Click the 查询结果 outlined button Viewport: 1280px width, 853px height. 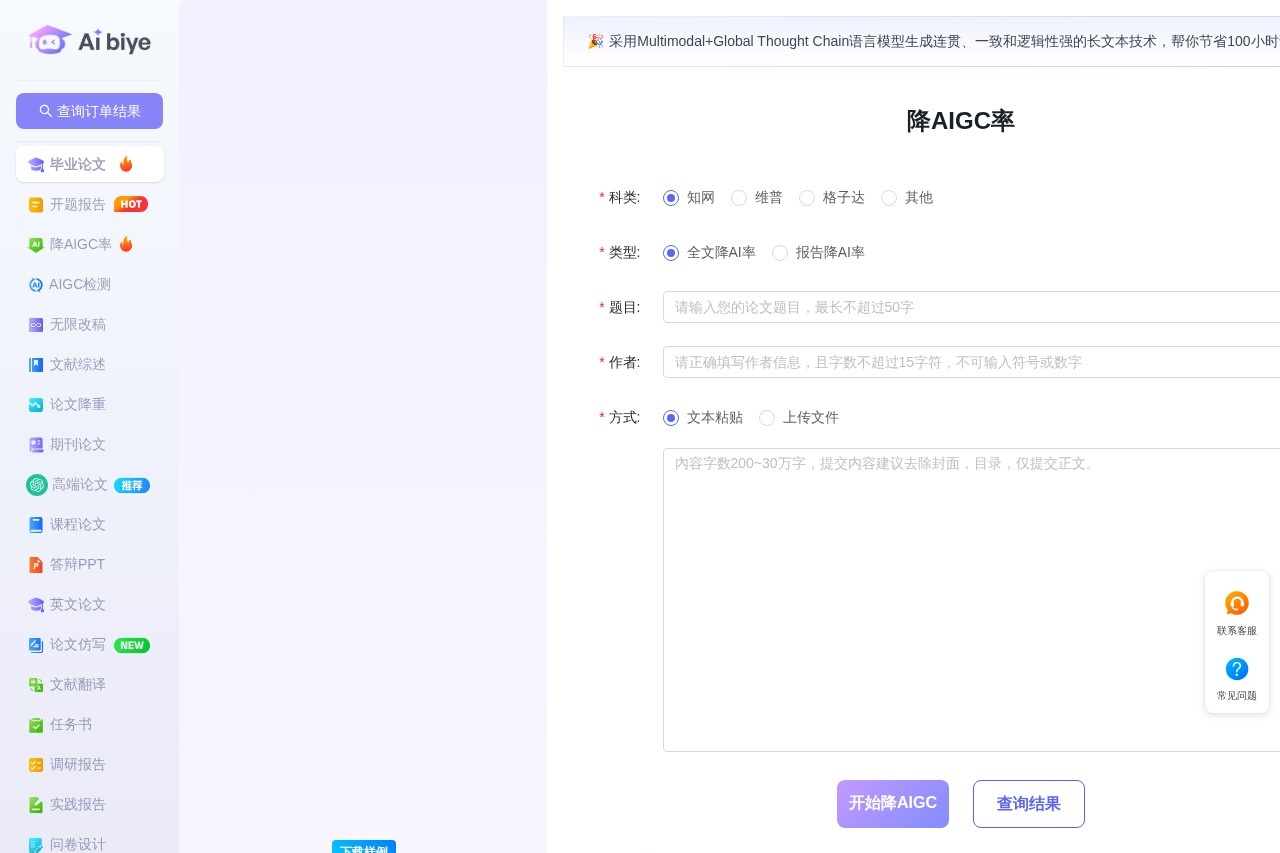pos(1028,804)
